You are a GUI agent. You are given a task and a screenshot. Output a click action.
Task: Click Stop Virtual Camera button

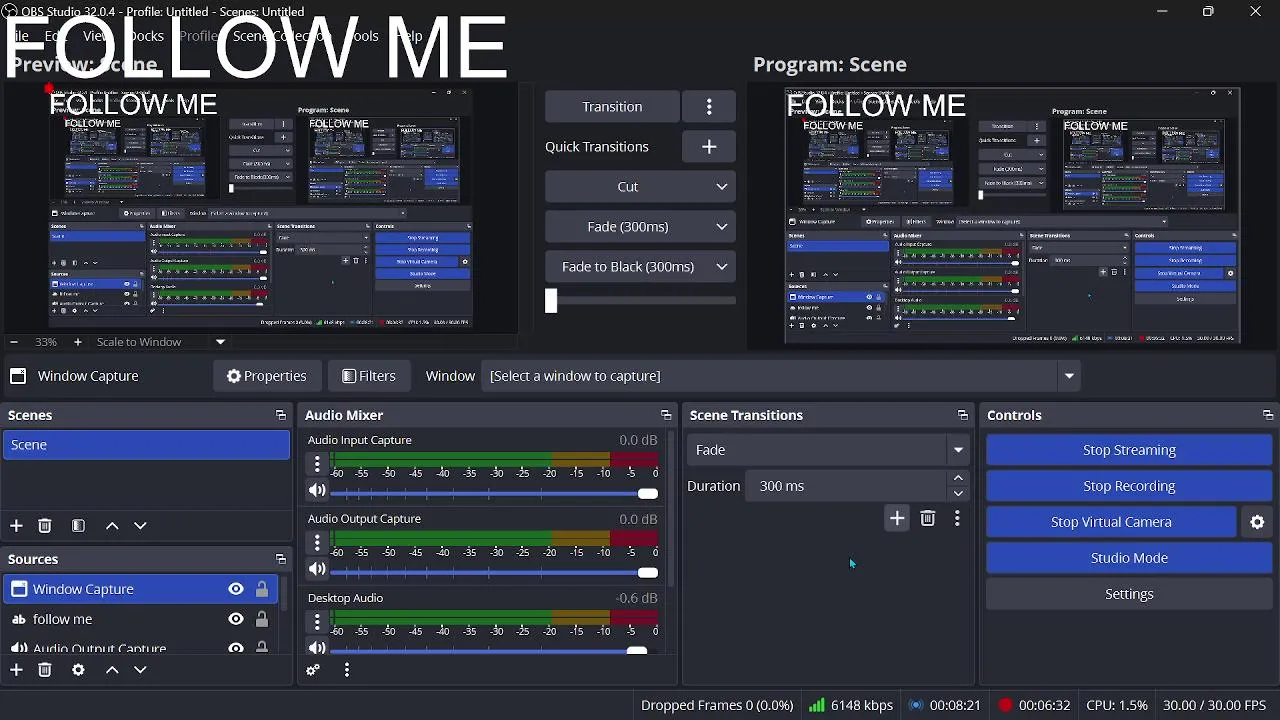coord(1111,522)
